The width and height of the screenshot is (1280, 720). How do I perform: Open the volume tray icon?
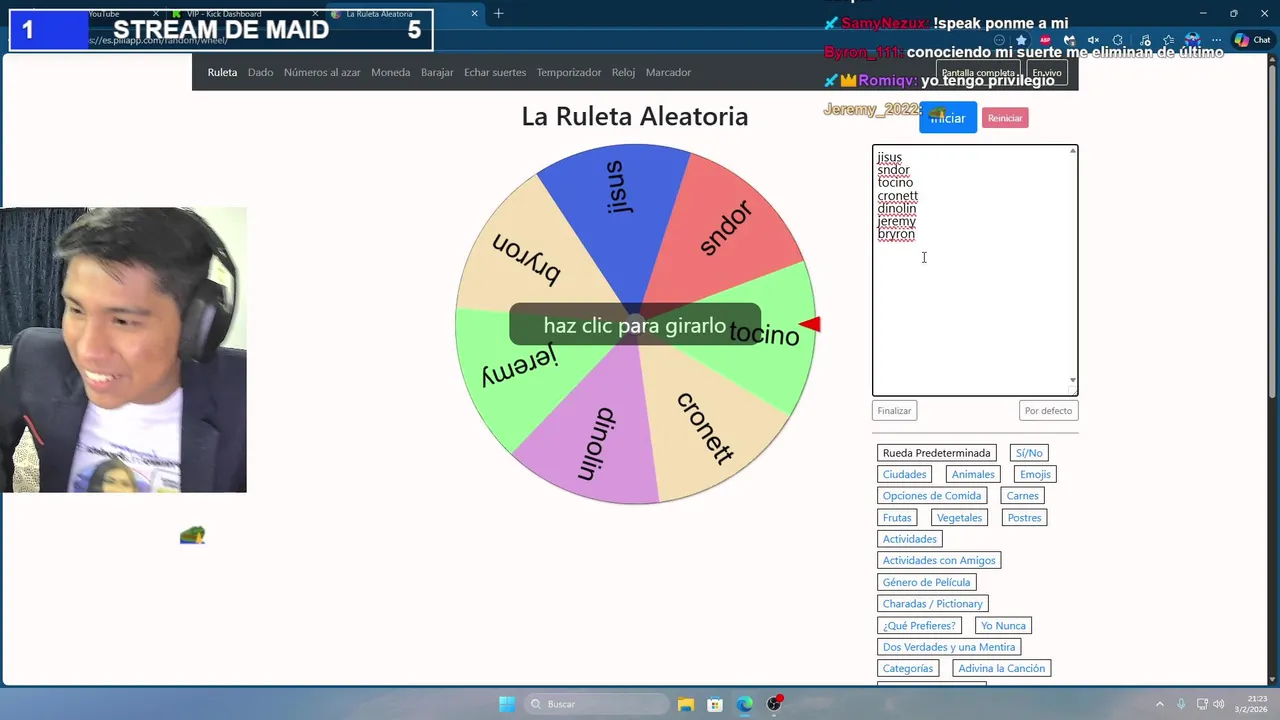1219,704
